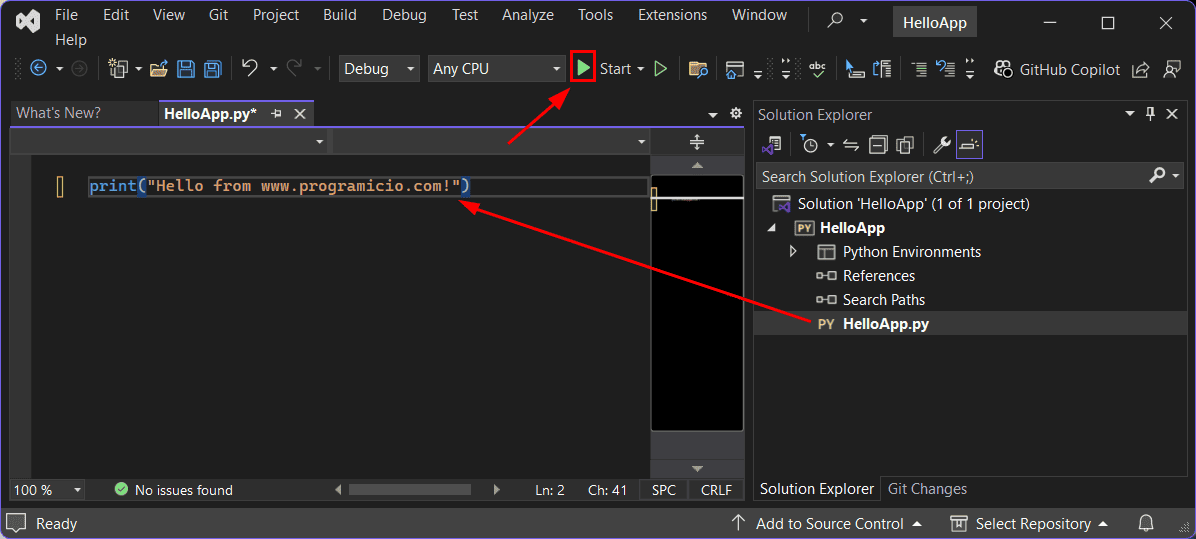This screenshot has height=539, width=1196.
Task: Open the Solution Explorer window position dropdown
Action: coord(1130,114)
